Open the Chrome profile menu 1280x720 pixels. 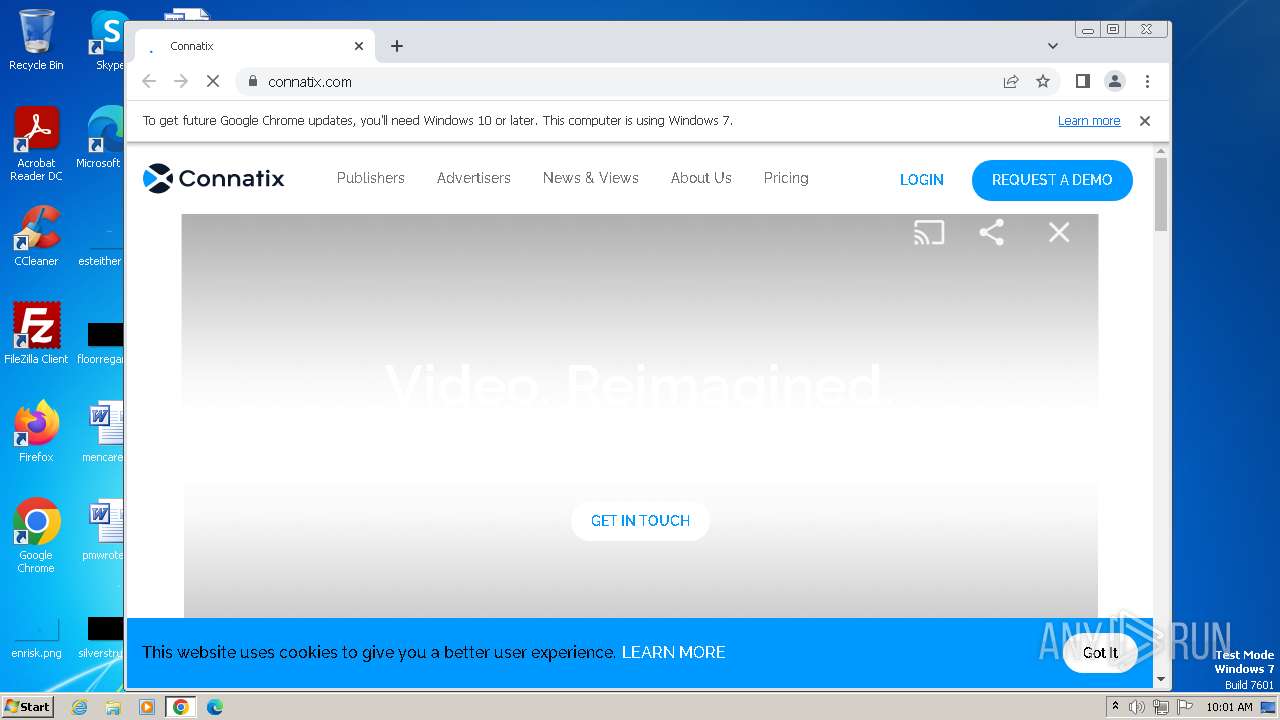(1114, 82)
